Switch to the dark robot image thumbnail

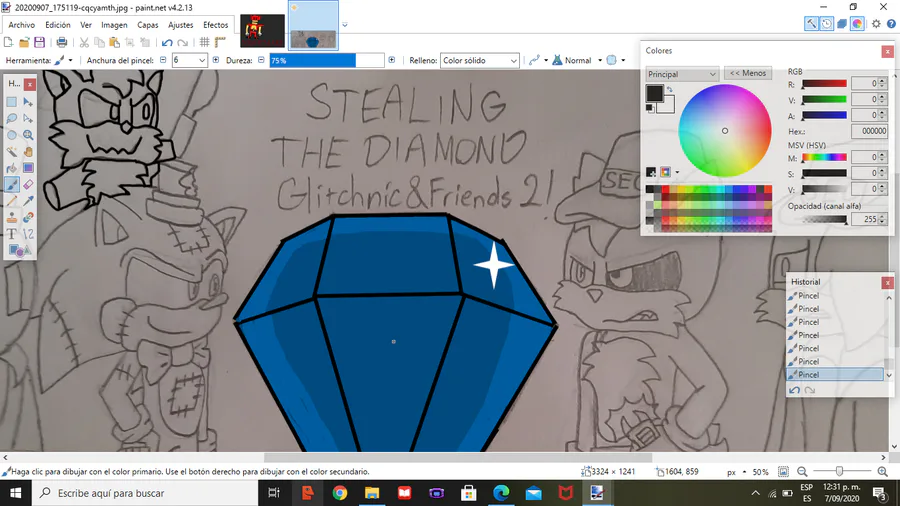tap(262, 31)
